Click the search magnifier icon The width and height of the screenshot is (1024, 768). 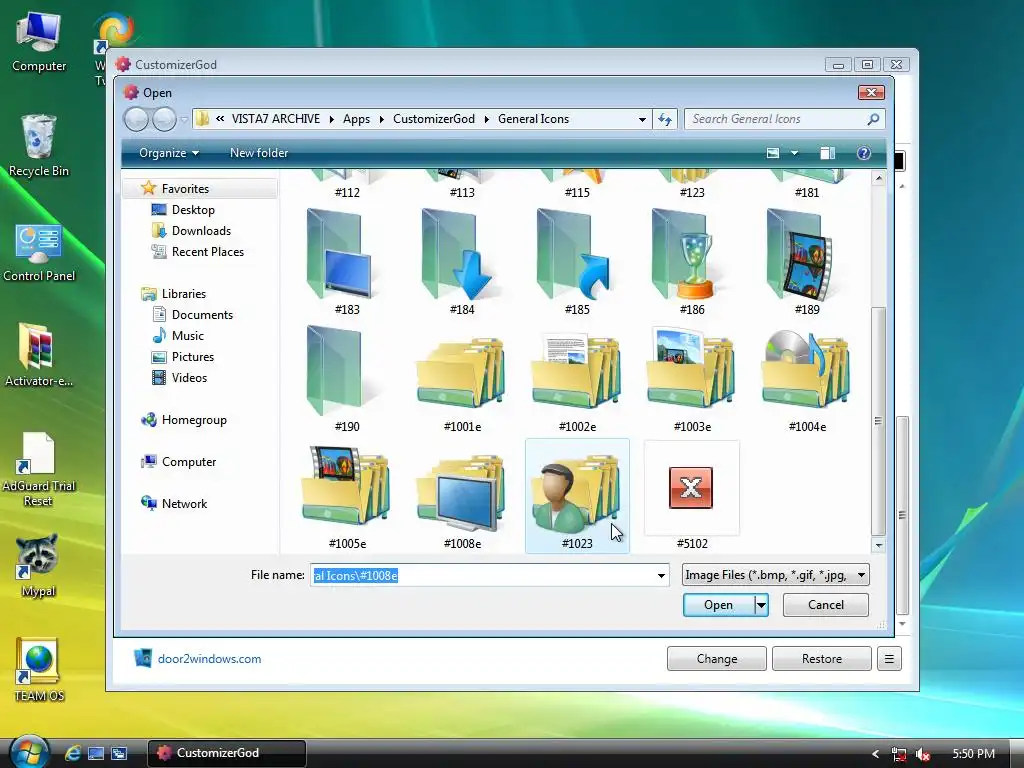pyautogui.click(x=873, y=119)
